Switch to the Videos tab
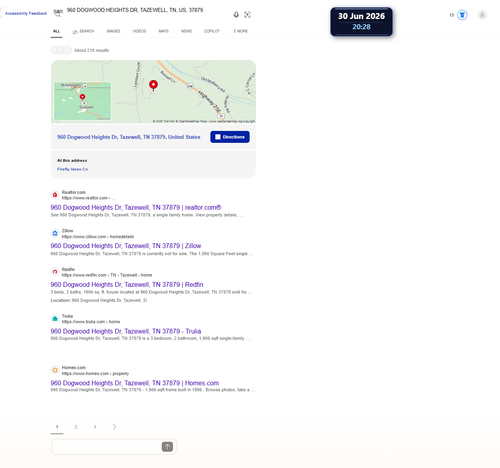The width and height of the screenshot is (500, 468). pyautogui.click(x=139, y=31)
